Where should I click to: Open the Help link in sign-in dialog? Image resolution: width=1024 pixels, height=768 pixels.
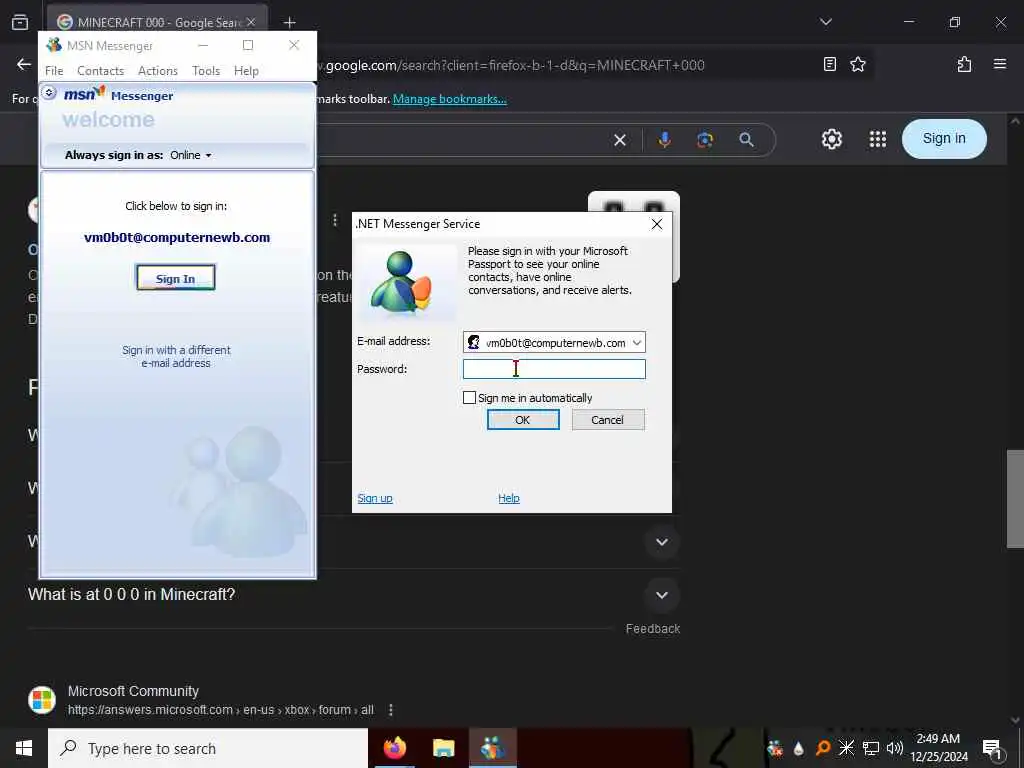point(509,498)
